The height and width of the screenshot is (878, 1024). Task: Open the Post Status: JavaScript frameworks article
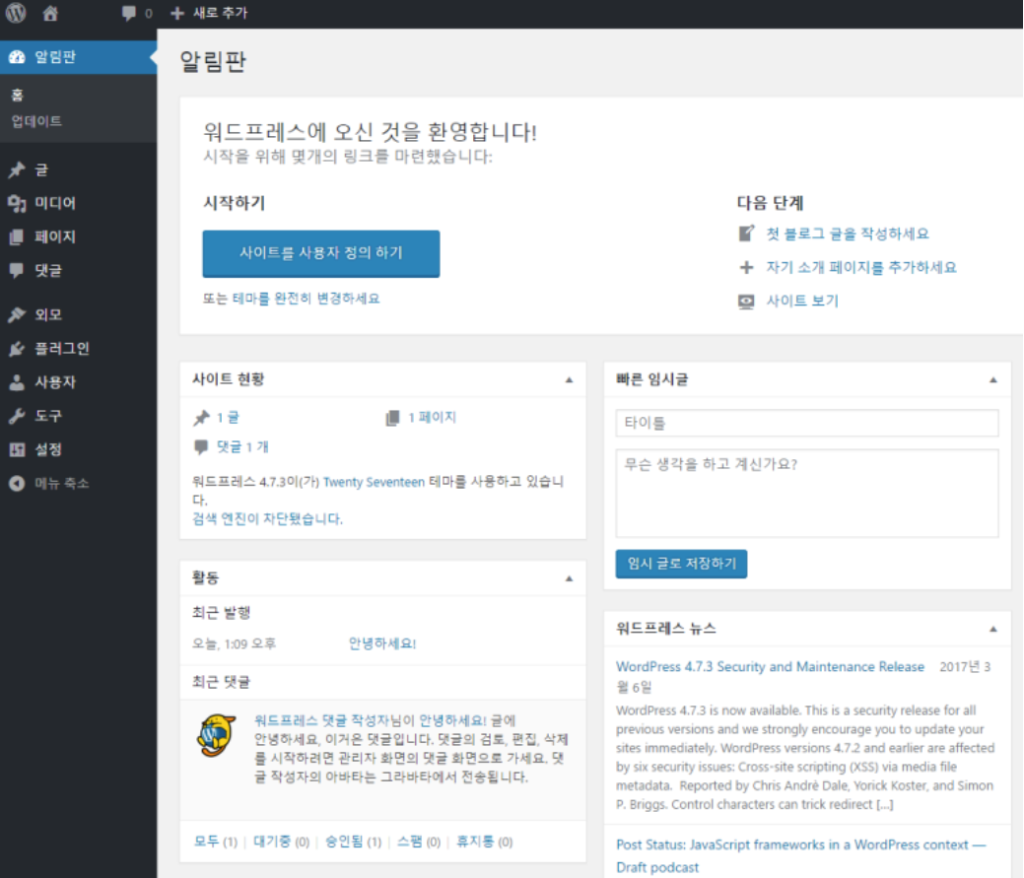[801, 856]
